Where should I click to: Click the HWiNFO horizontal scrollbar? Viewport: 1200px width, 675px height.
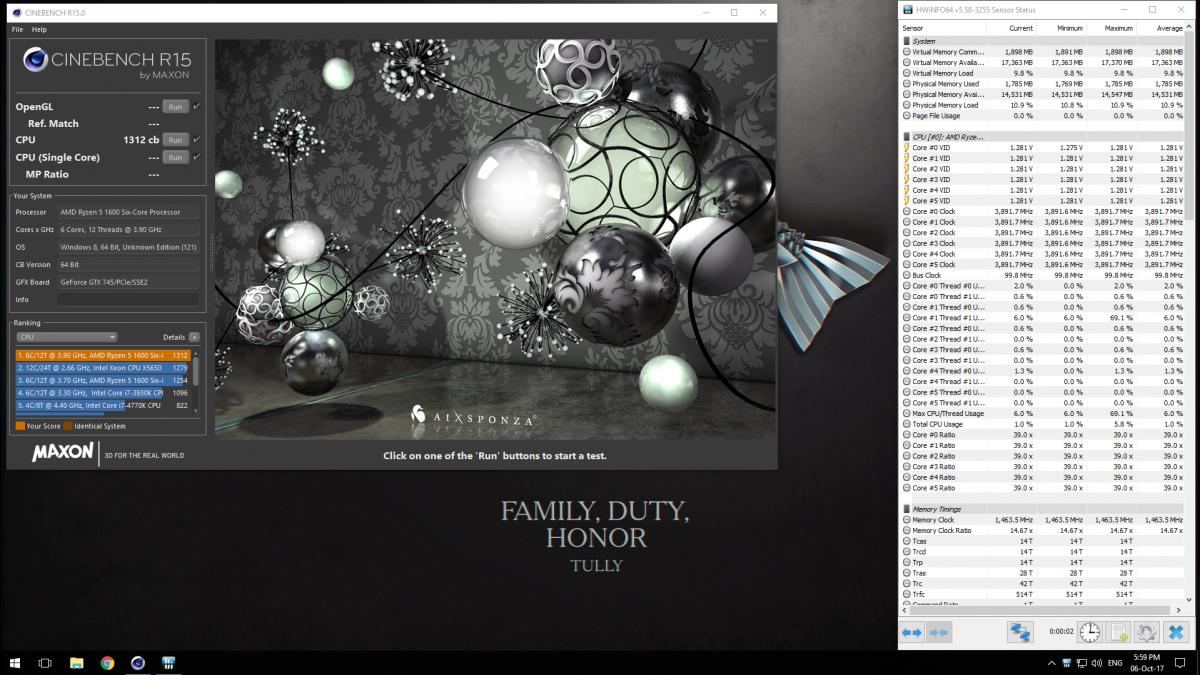click(x=1042, y=608)
